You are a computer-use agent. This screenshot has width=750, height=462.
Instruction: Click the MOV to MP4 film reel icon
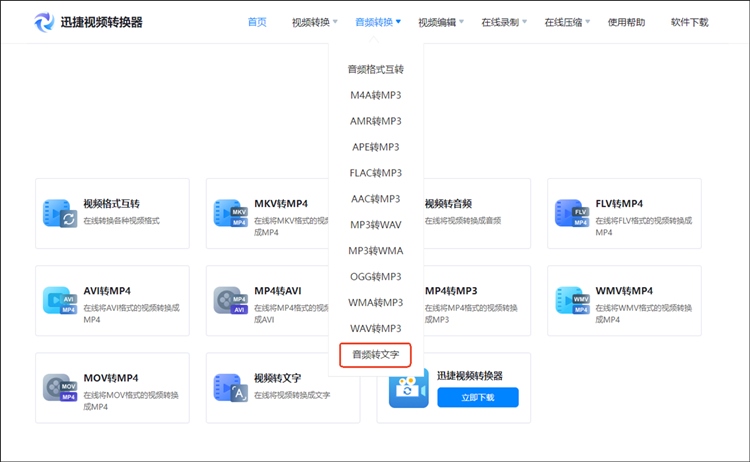pos(60,387)
